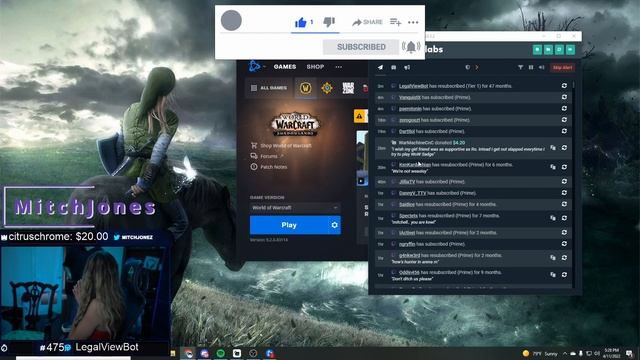Replay the JilliaTV subscription alert

pos(564,181)
